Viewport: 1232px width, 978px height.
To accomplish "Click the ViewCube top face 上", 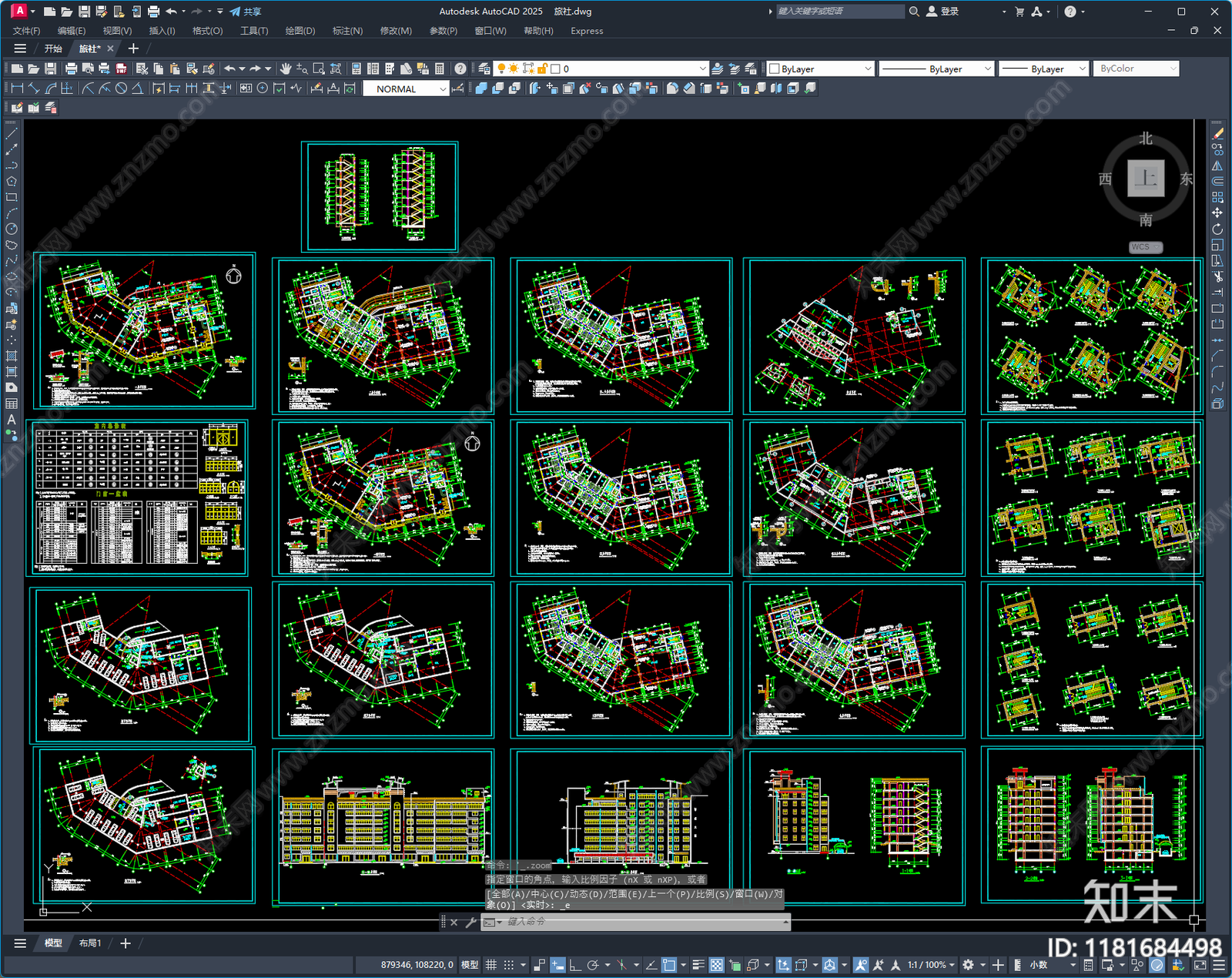I will click(x=1145, y=179).
